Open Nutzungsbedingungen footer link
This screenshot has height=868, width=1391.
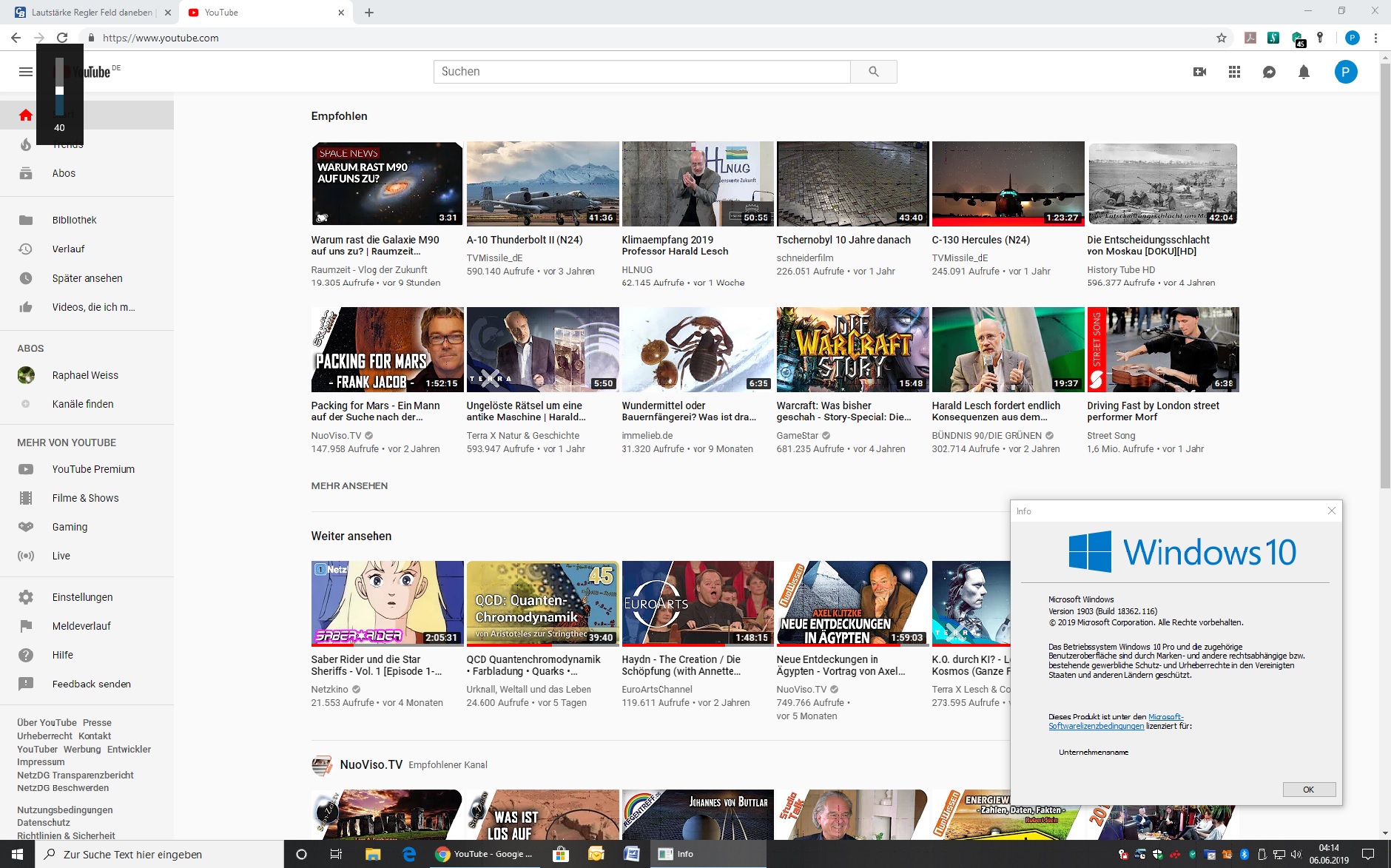coord(65,810)
